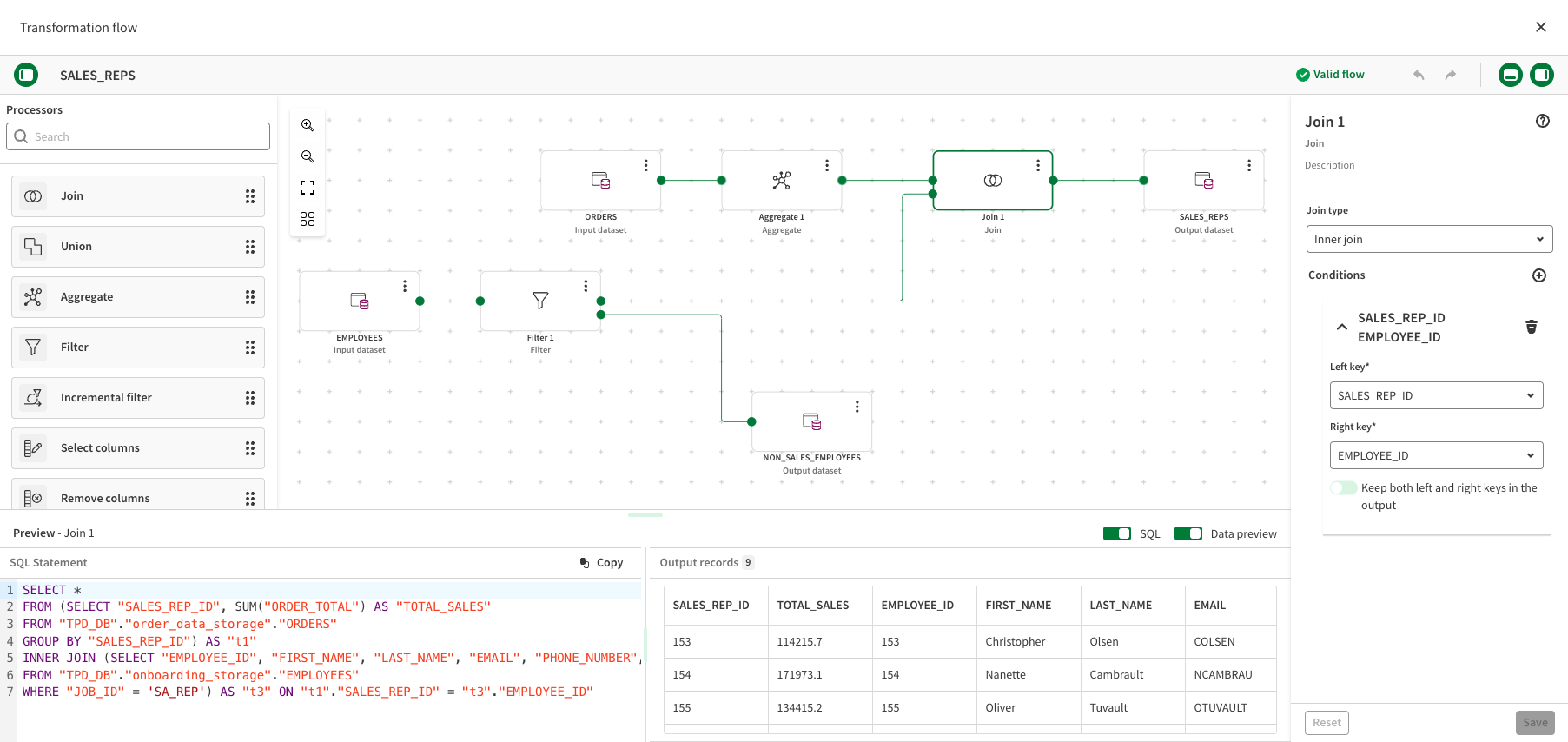Select the ORDERS input dataset node
1568x742 pixels.
coord(600,181)
